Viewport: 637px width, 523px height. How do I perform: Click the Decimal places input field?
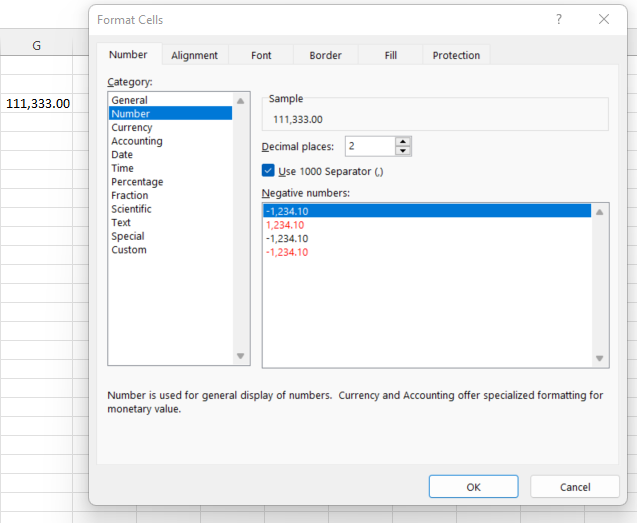tap(369, 147)
